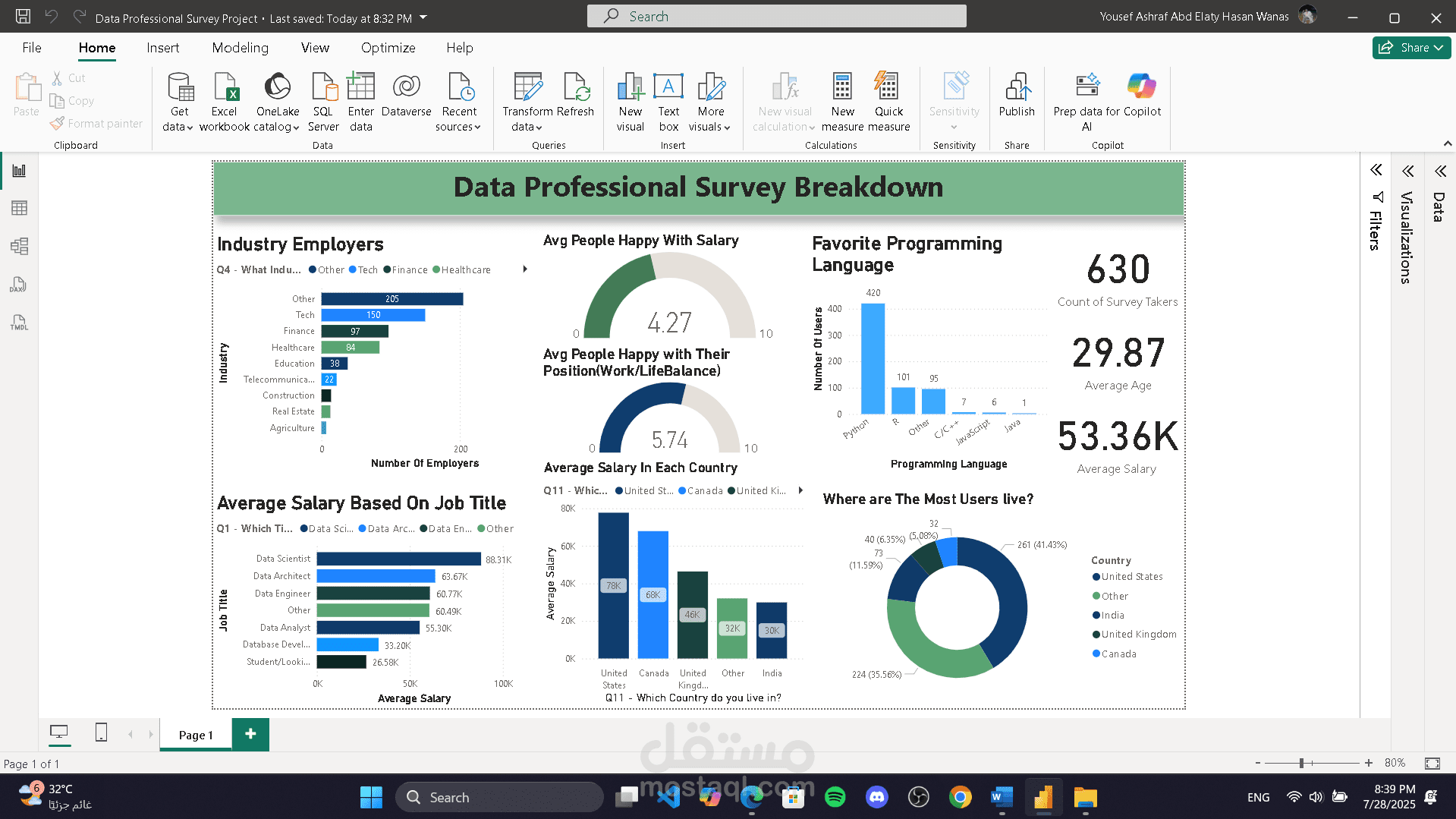Add a new report page

(x=250, y=734)
